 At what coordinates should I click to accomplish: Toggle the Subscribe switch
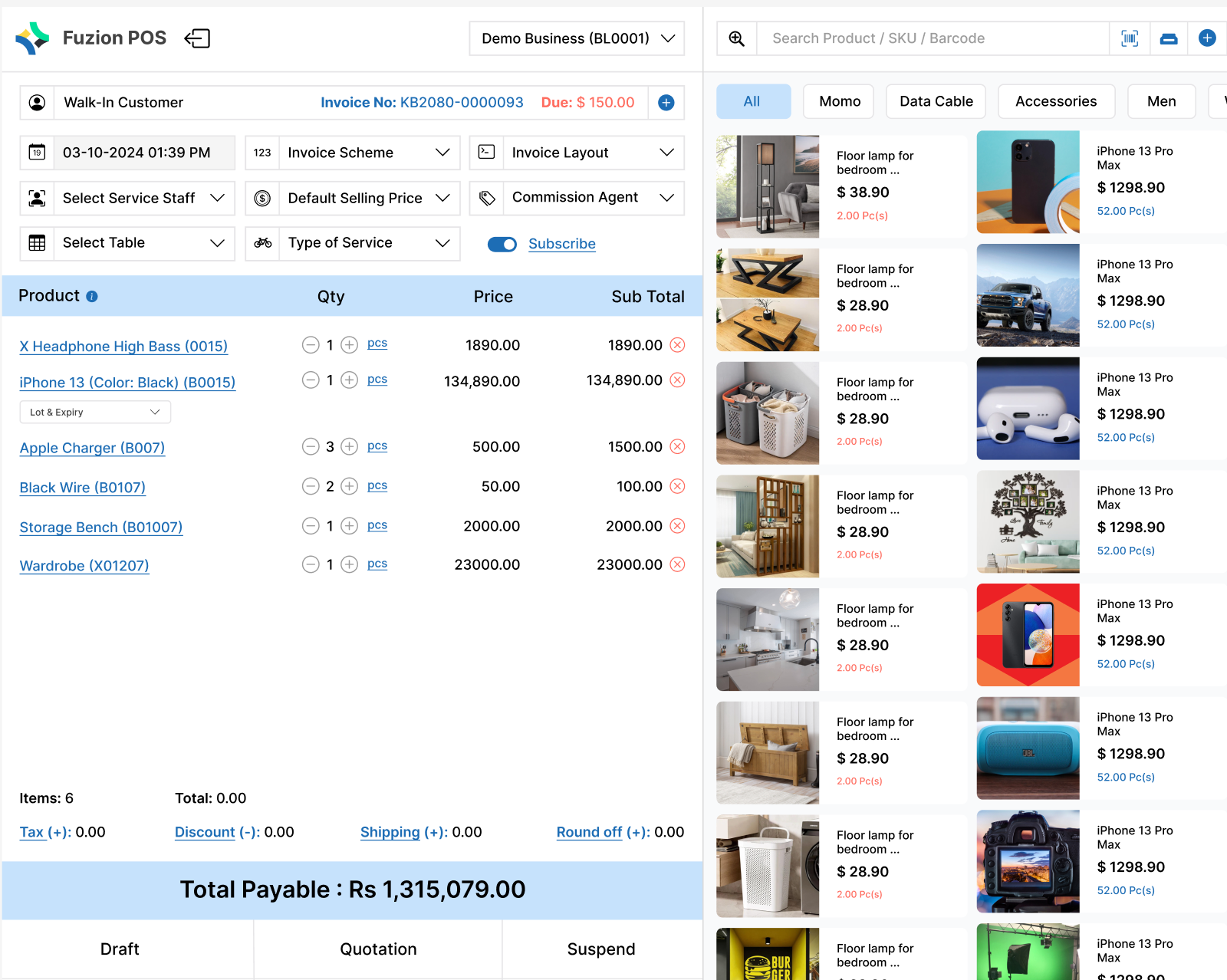(502, 244)
